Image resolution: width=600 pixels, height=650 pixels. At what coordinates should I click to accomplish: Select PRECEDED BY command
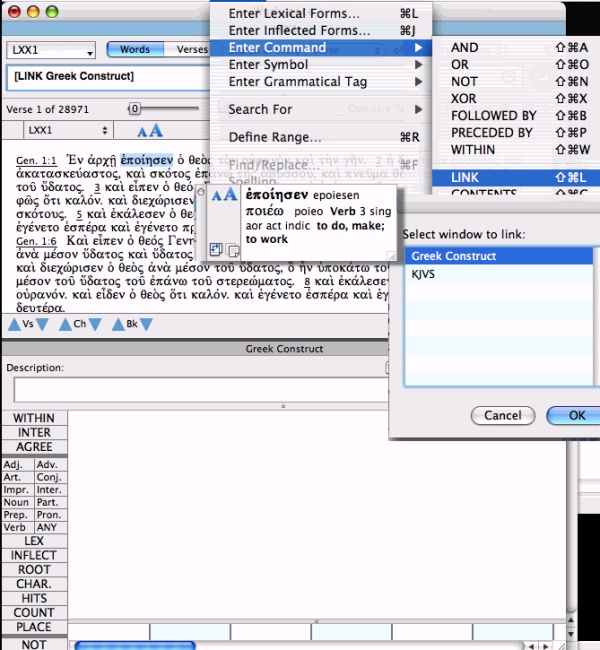516,133
